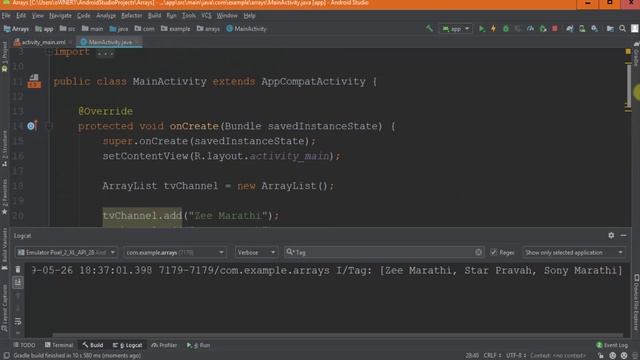
Task: Open the VCS menu
Action: tap(206, 16)
